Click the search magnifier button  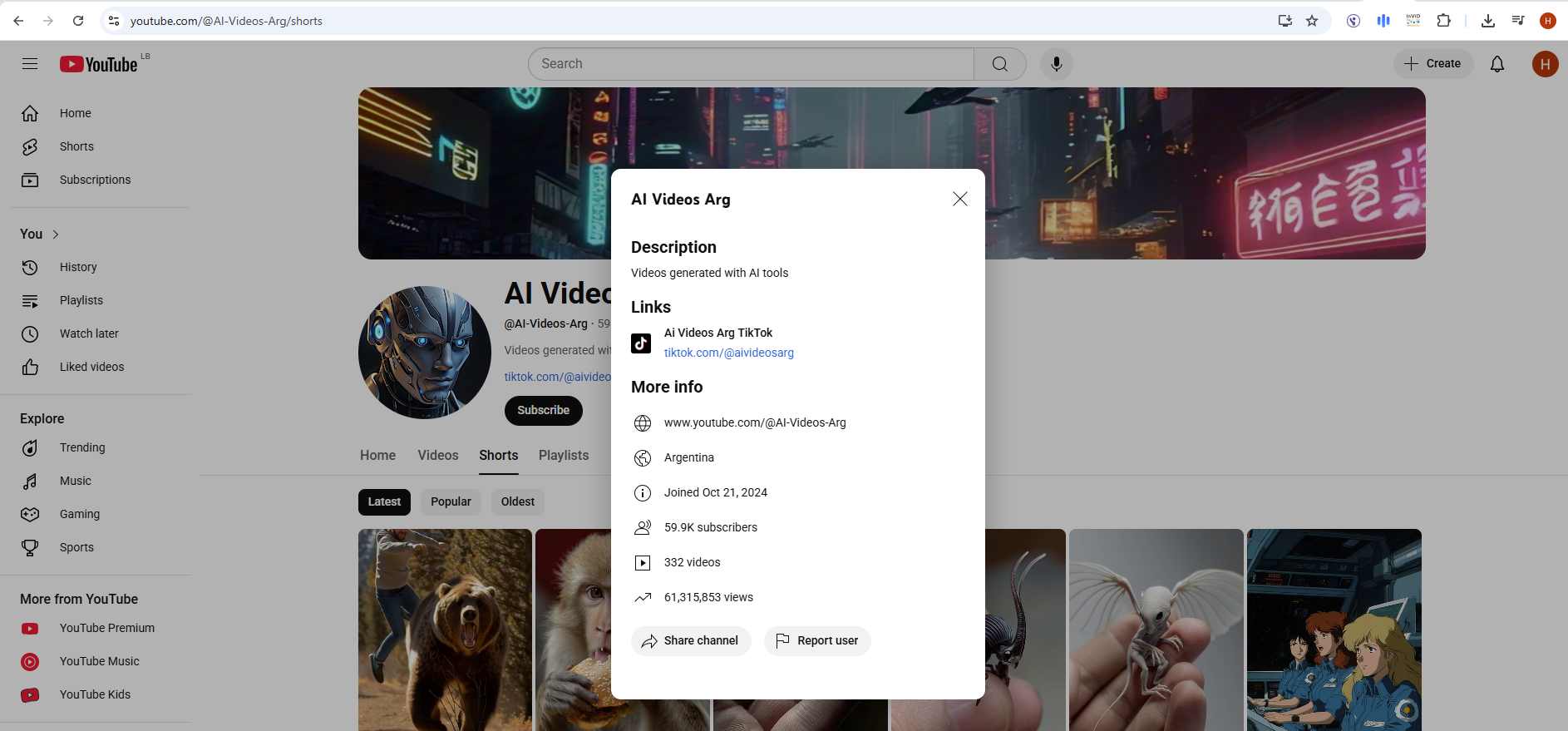coord(999,64)
